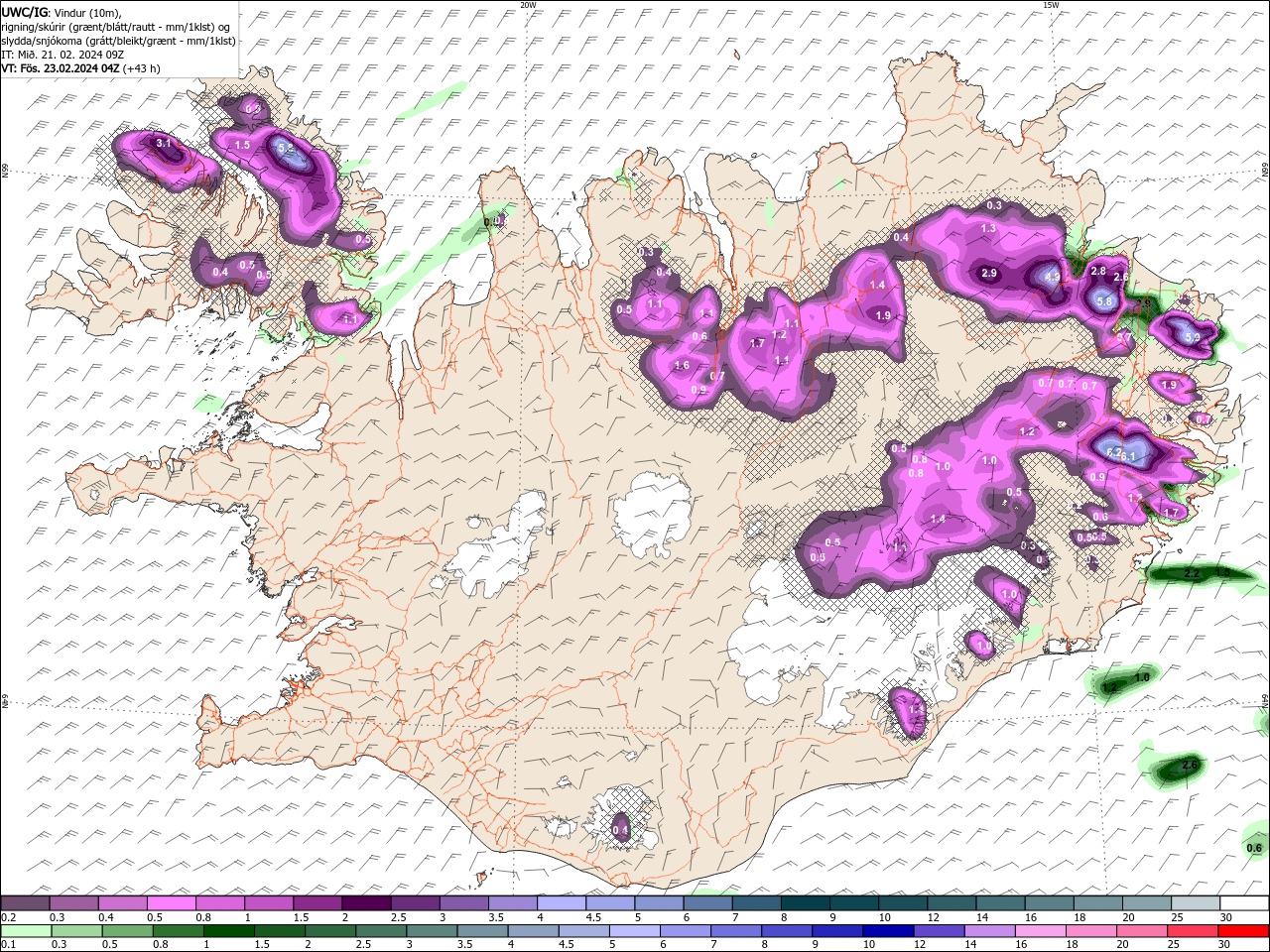Click the 0.4 value on southern glacier

620,829
